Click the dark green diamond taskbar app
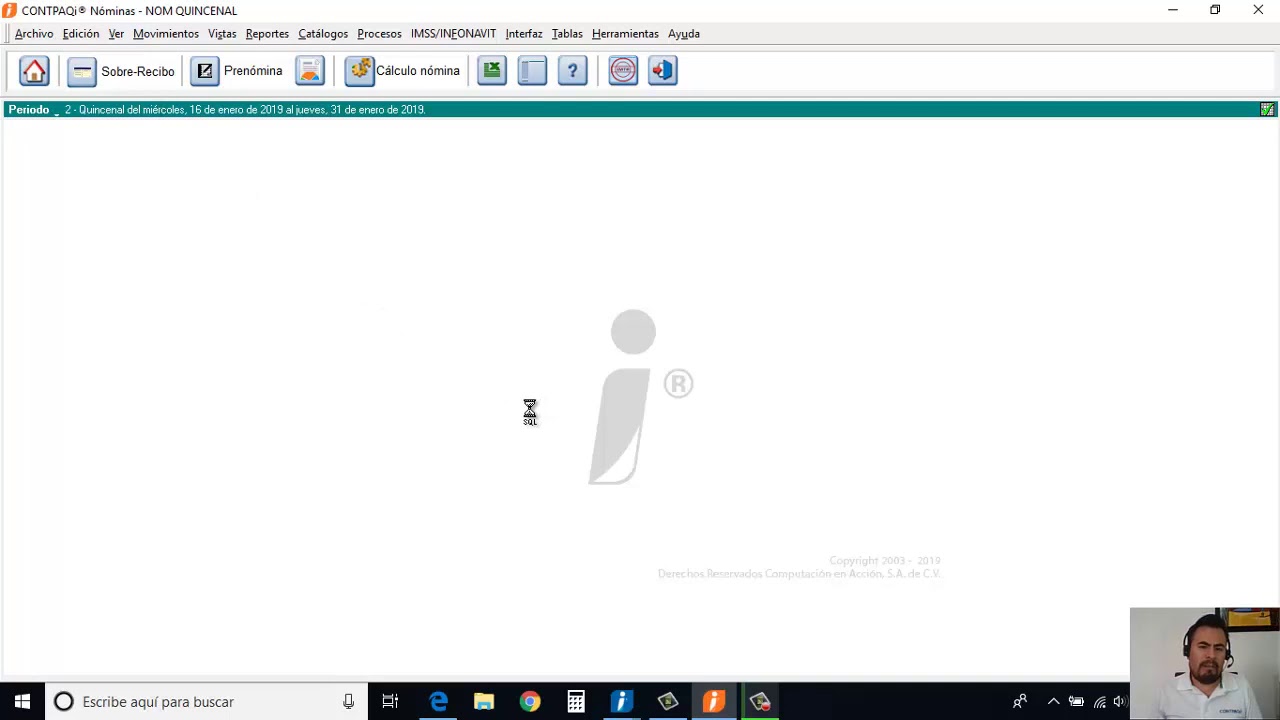The height and width of the screenshot is (720, 1280). click(668, 702)
